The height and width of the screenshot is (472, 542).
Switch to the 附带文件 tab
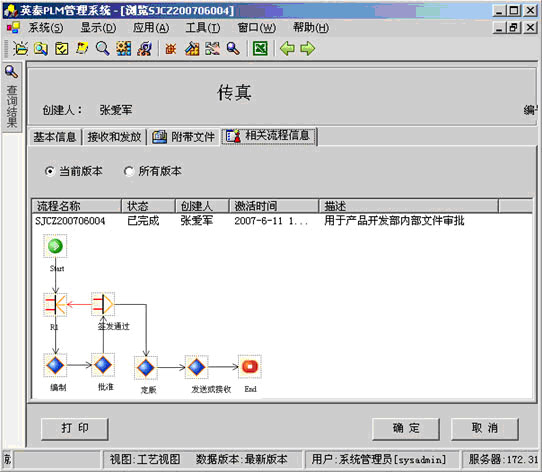tap(184, 137)
